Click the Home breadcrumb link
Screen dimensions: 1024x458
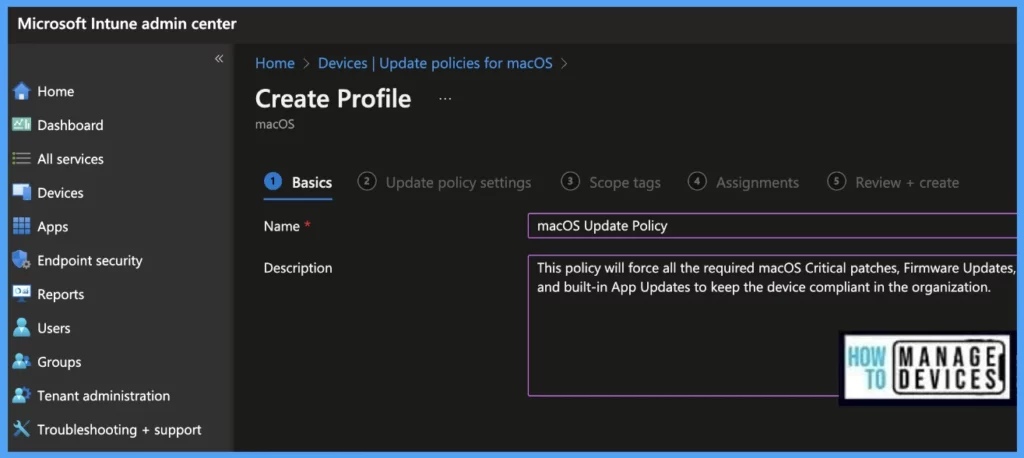(274, 63)
